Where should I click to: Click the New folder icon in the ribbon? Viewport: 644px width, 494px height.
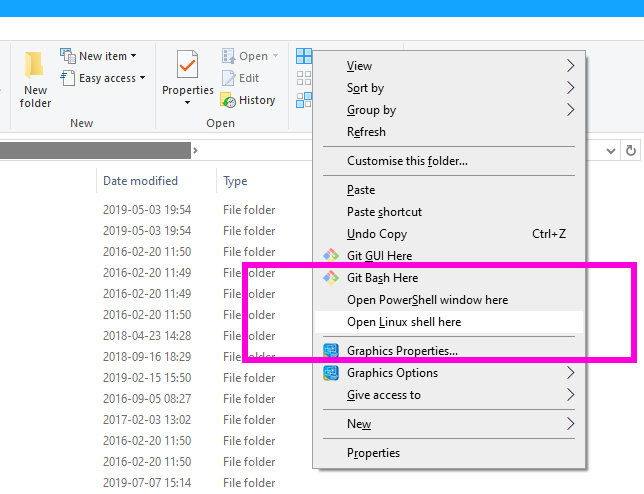tap(34, 65)
